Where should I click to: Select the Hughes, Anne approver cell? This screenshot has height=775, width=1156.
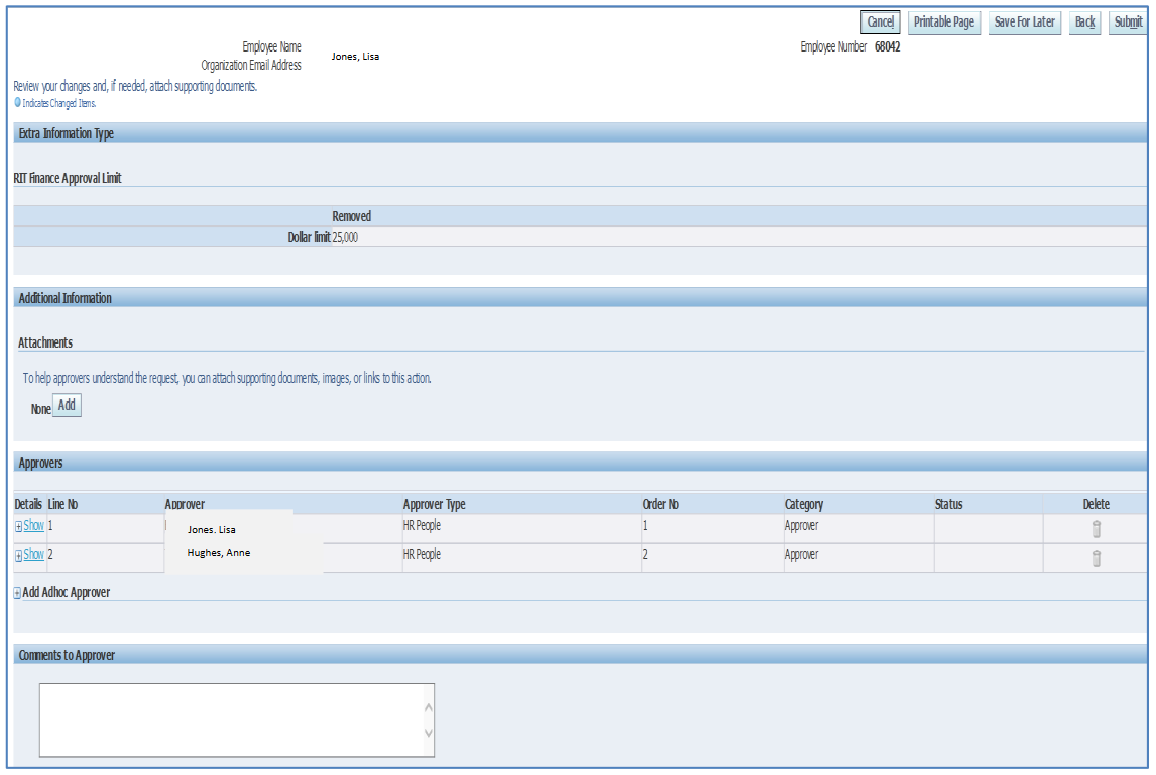218,553
